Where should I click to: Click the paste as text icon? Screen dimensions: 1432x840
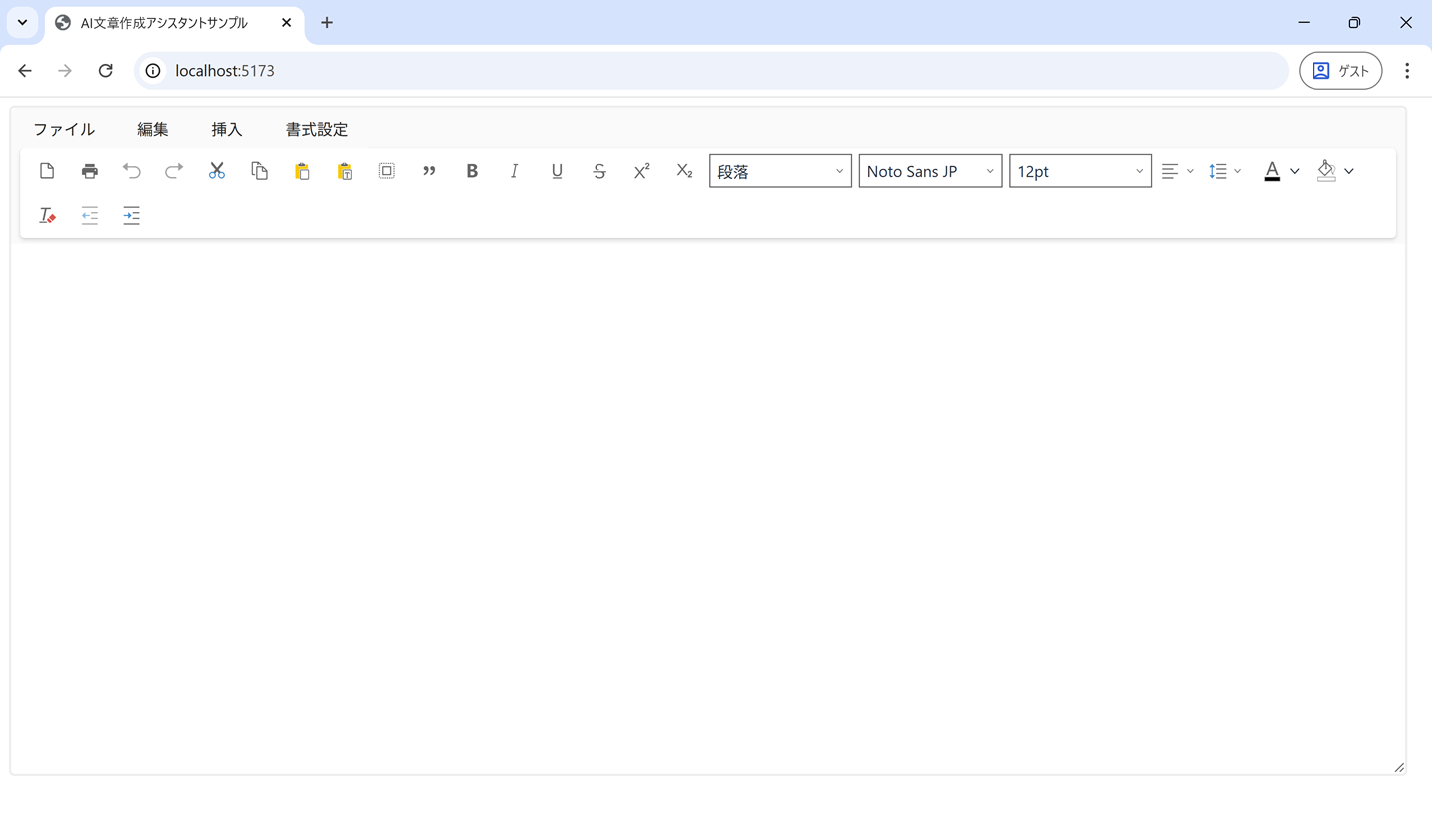coord(345,171)
